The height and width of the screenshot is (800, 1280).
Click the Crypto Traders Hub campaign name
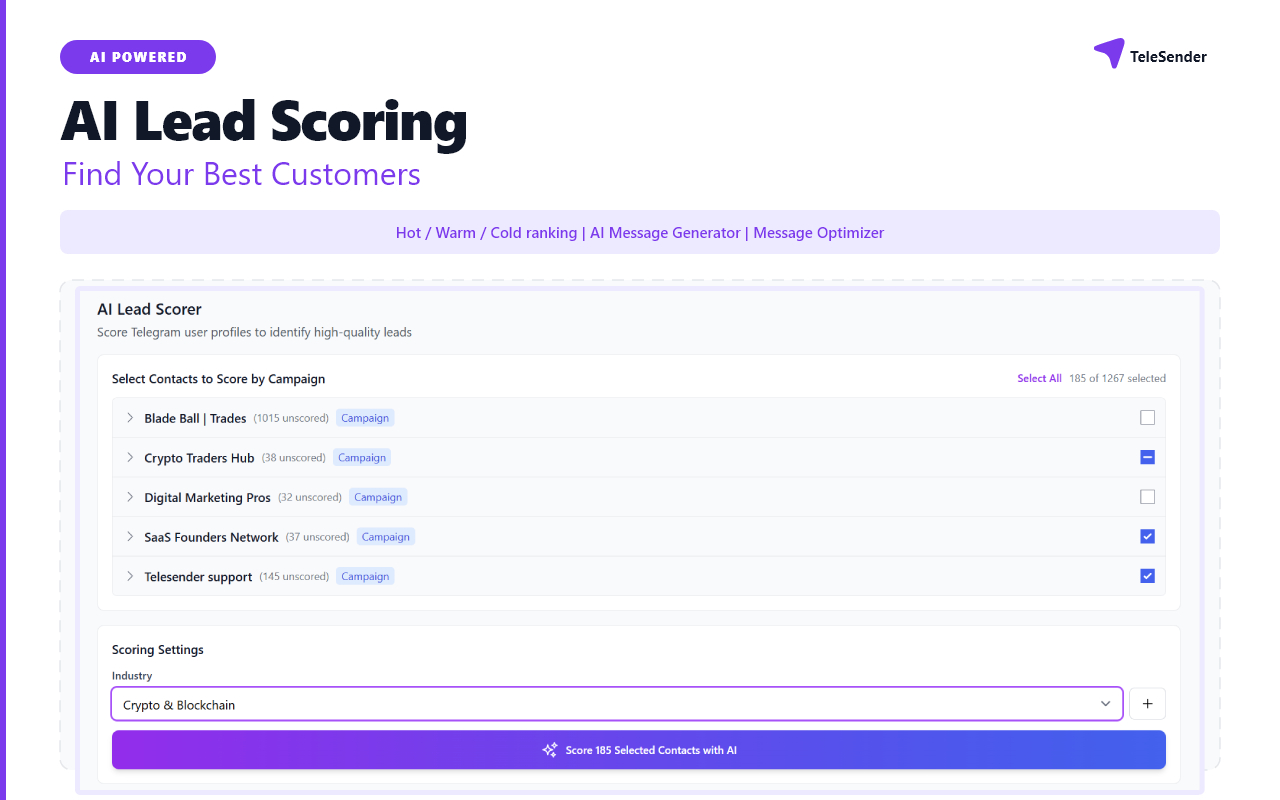point(199,458)
